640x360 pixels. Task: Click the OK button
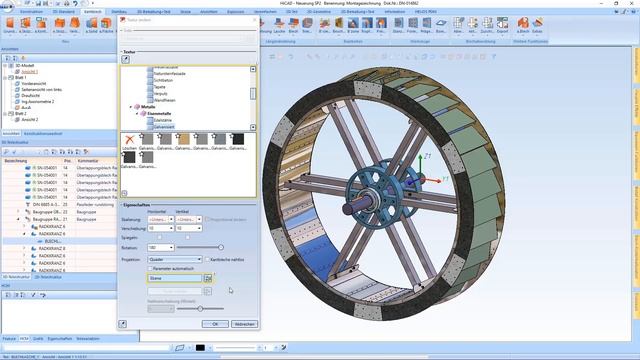tap(215, 324)
